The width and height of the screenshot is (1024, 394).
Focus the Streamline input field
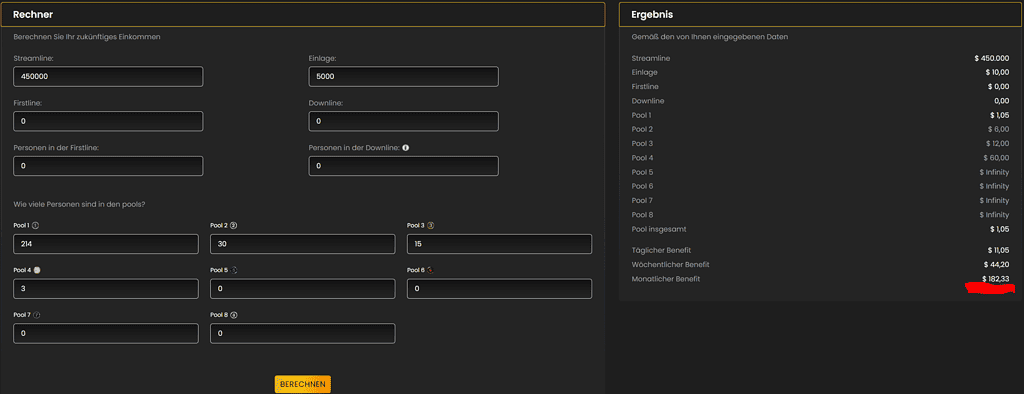coord(108,76)
